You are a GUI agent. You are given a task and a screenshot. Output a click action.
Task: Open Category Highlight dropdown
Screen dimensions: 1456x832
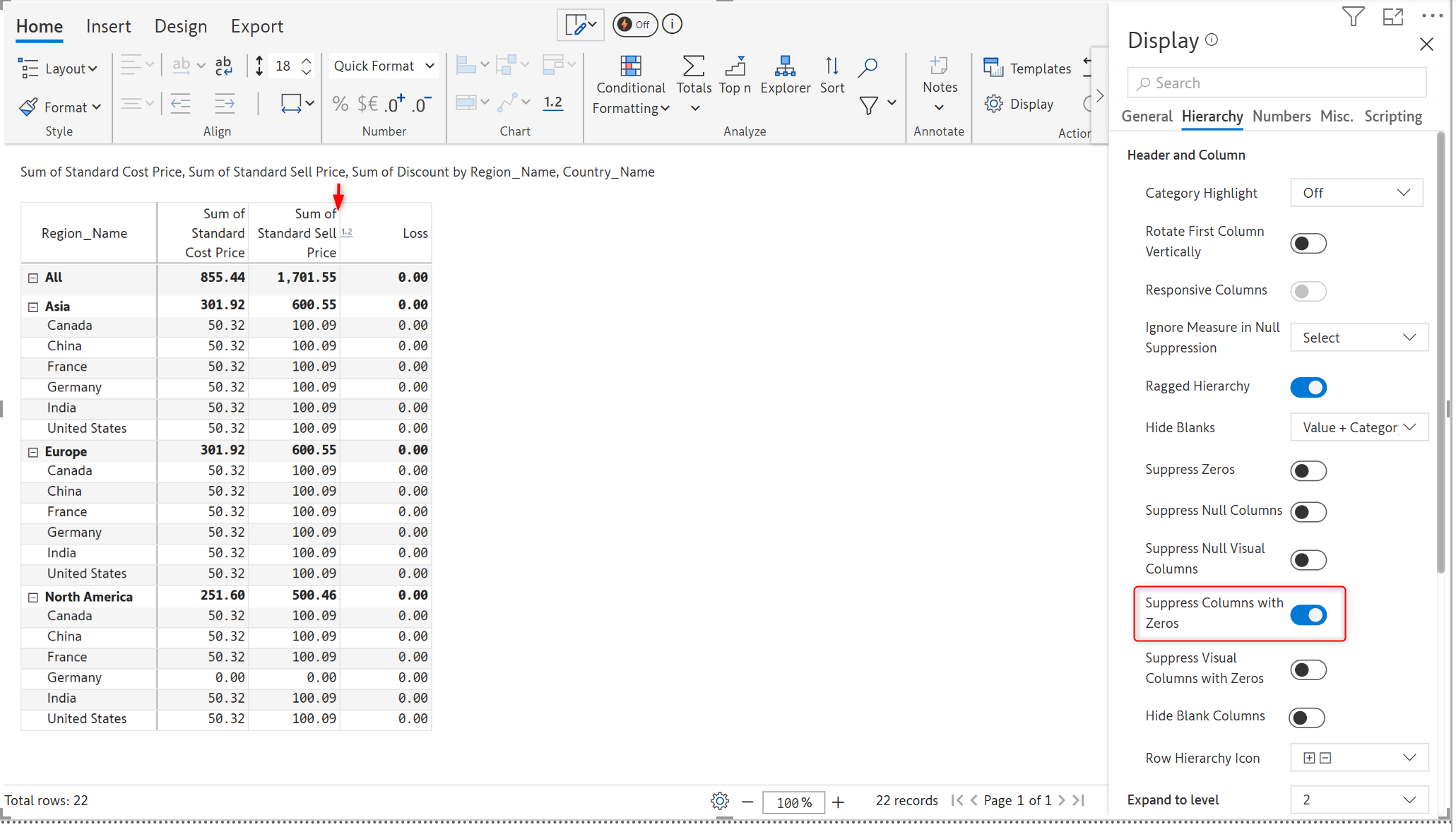1356,193
